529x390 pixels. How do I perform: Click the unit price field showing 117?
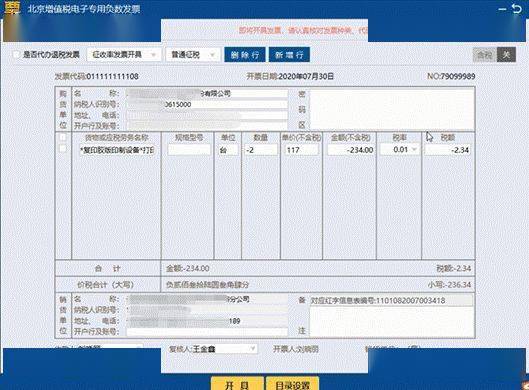[x=301, y=150]
